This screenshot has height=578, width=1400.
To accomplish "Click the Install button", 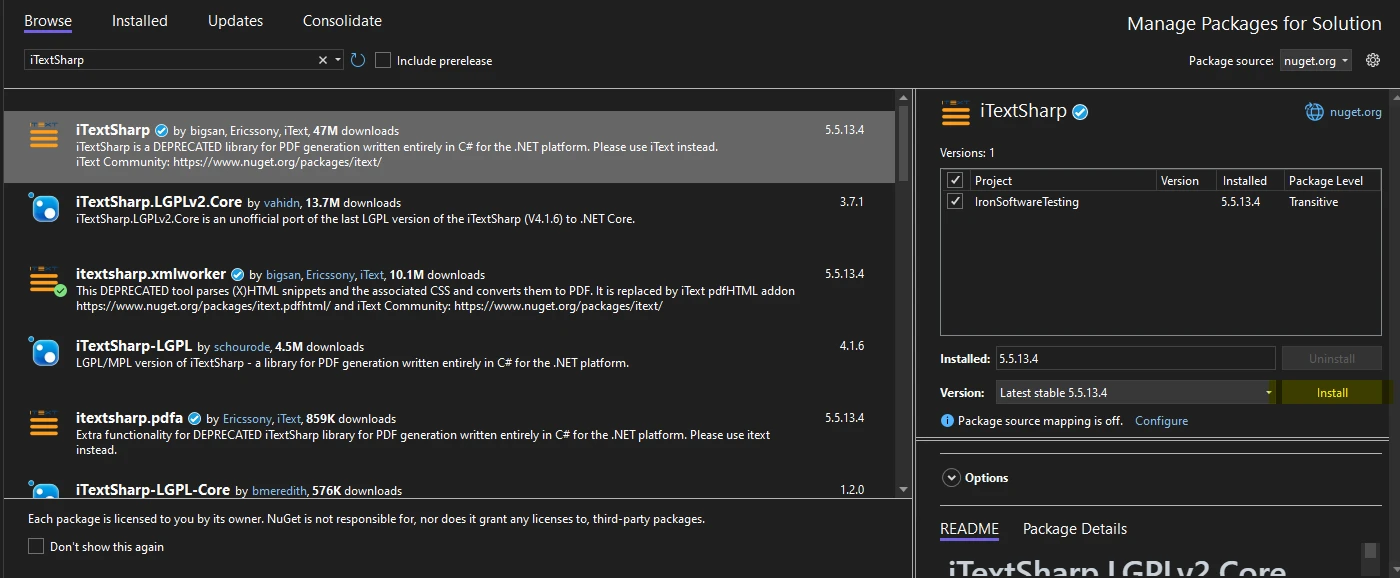I will 1331,393.
